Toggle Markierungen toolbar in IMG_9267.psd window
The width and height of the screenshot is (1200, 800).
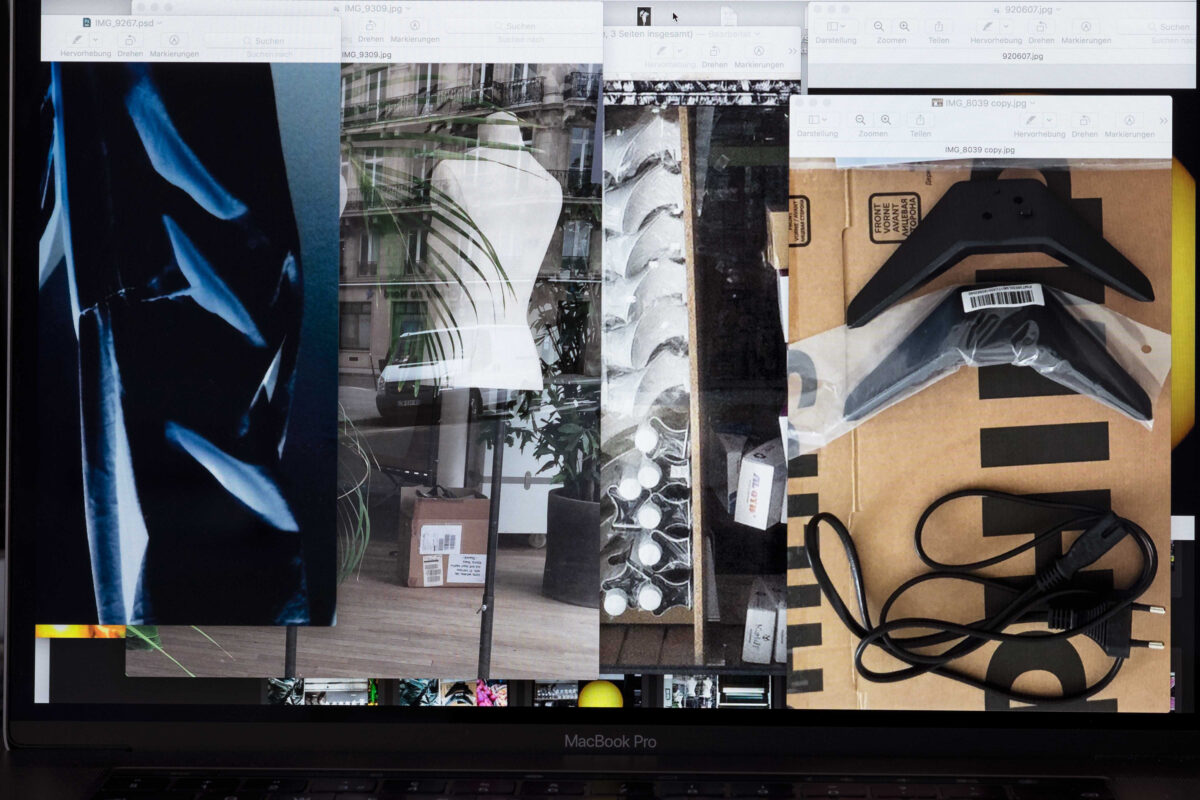(174, 39)
